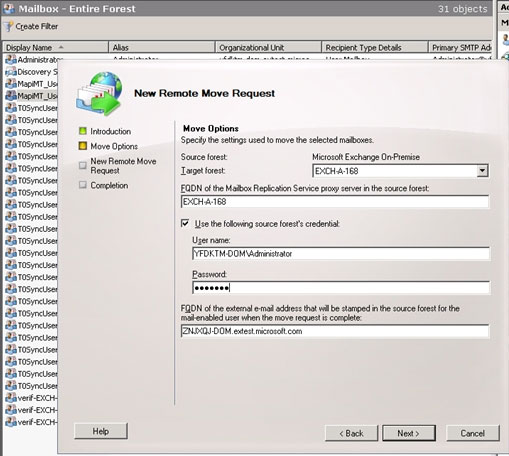Image resolution: width=509 pixels, height=456 pixels.
Task: Click the green Introduction step indicator
Action: point(83,131)
